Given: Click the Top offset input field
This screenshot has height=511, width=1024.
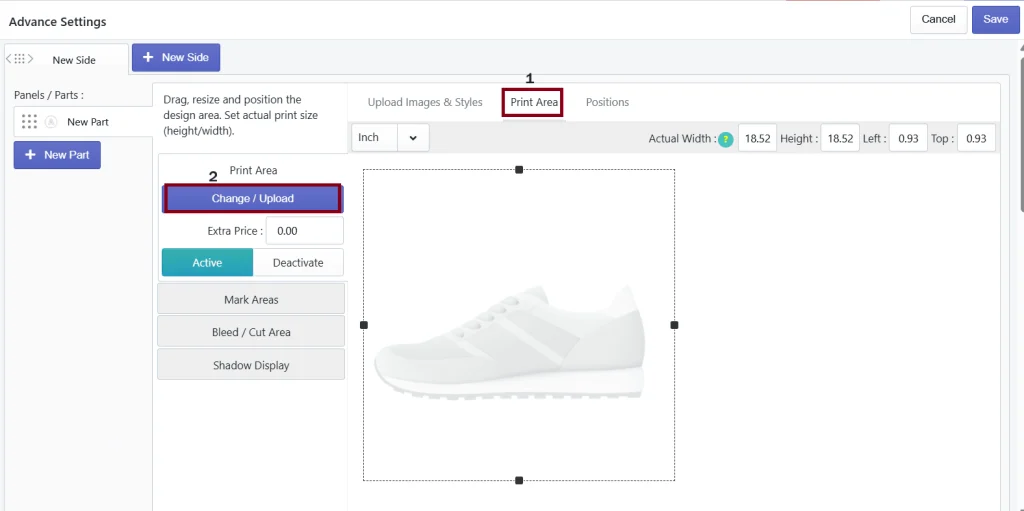Looking at the screenshot, I should coord(976,139).
